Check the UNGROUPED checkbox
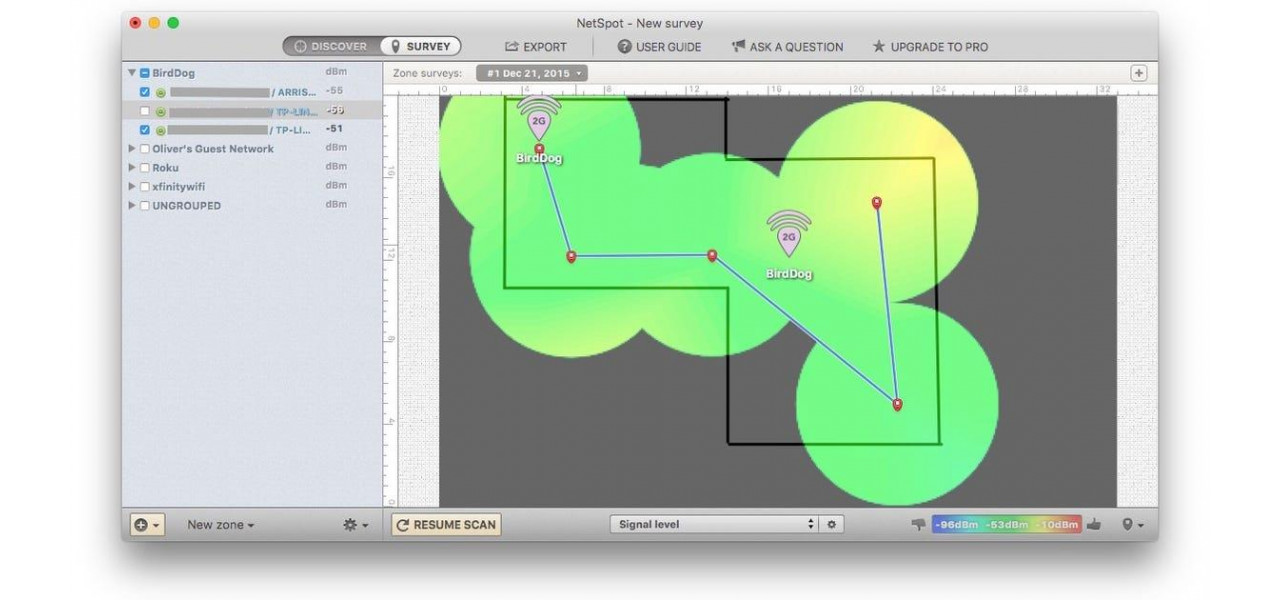 pos(145,206)
